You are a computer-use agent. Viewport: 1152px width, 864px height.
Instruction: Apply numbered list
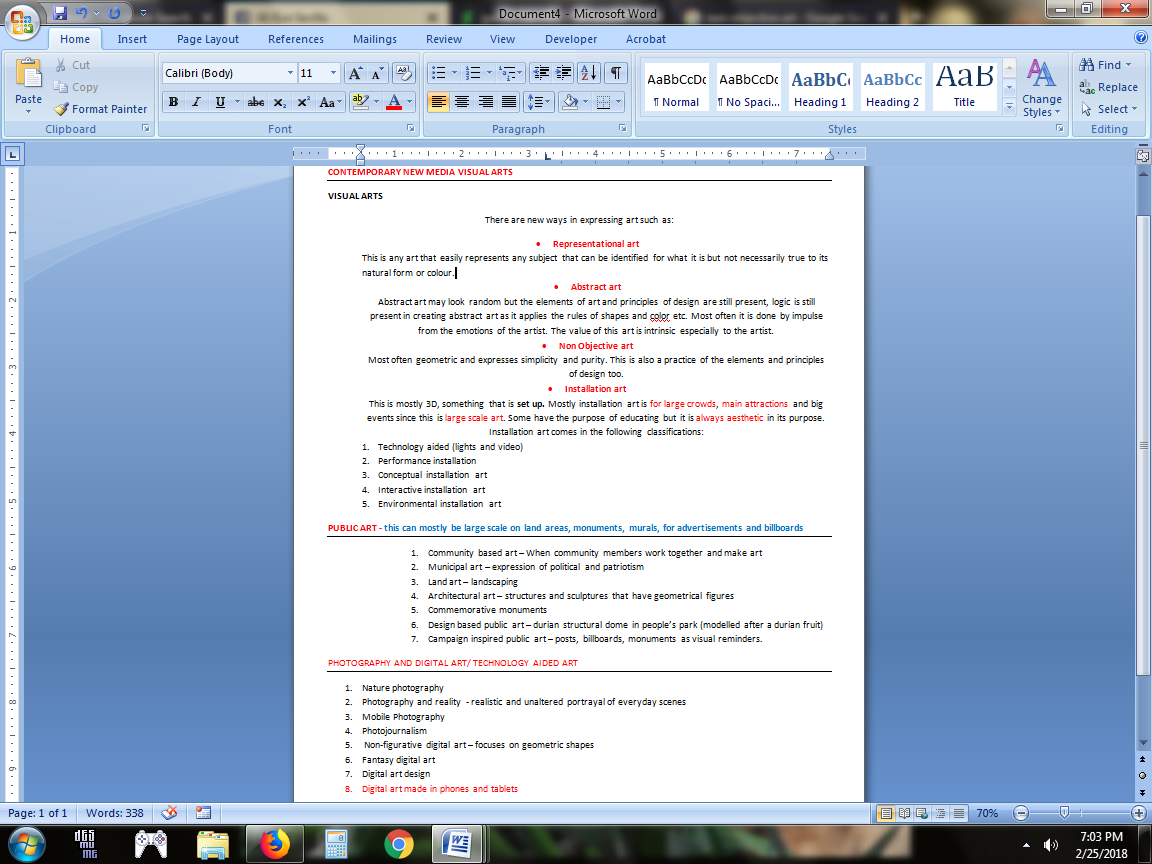click(473, 73)
